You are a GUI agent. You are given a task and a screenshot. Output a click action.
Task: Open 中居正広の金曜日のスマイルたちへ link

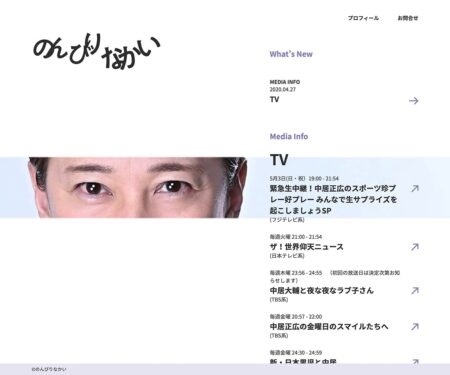pyautogui.click(x=329, y=326)
